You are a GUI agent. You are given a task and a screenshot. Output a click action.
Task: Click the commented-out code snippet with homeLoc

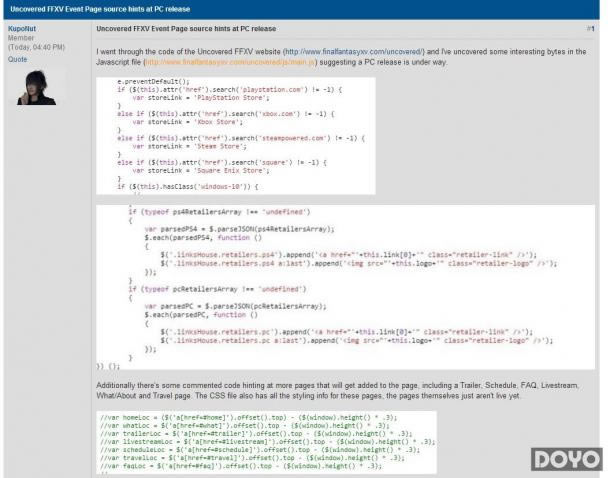(x=266, y=443)
